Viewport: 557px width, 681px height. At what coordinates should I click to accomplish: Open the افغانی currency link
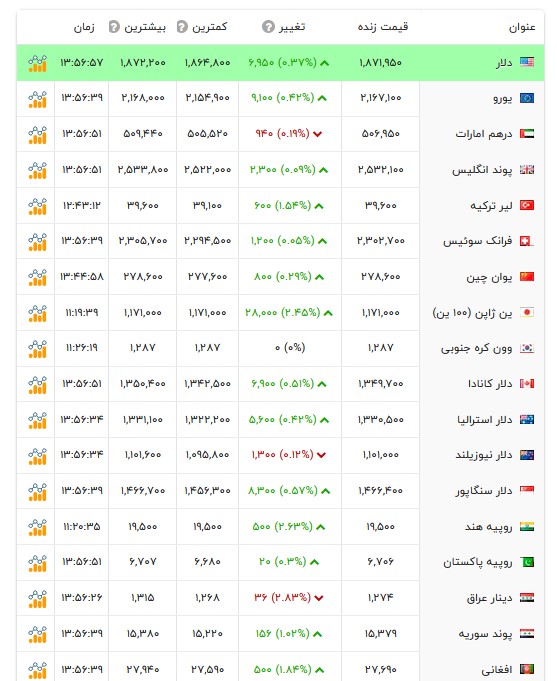(x=497, y=670)
